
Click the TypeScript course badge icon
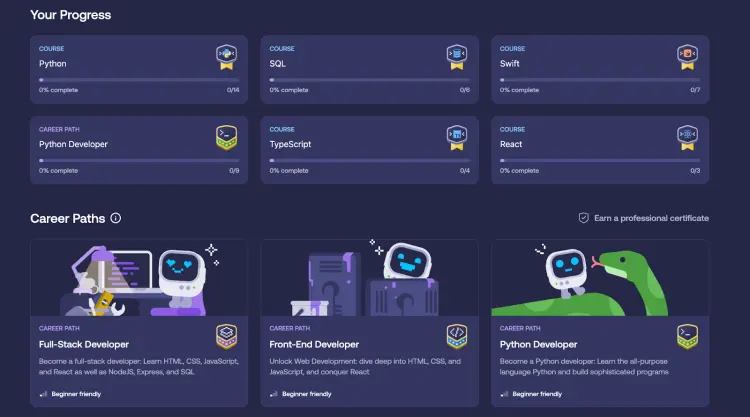pyautogui.click(x=457, y=138)
